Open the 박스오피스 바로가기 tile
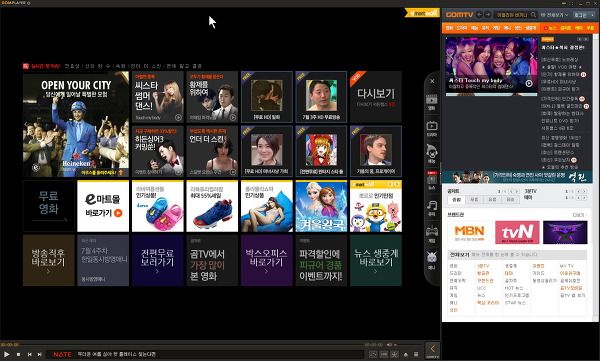600x361 pixels. [x=266, y=260]
